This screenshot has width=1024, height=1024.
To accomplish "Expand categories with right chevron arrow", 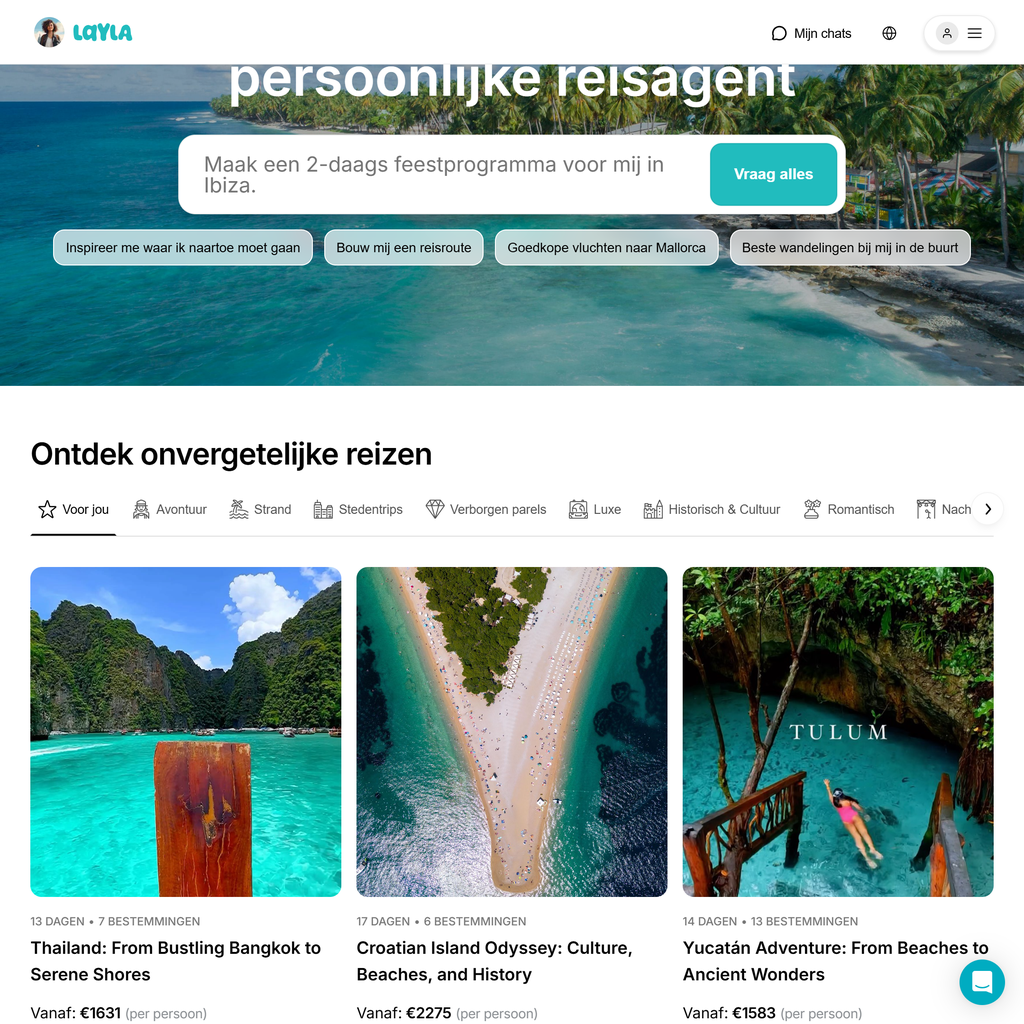I will (987, 509).
